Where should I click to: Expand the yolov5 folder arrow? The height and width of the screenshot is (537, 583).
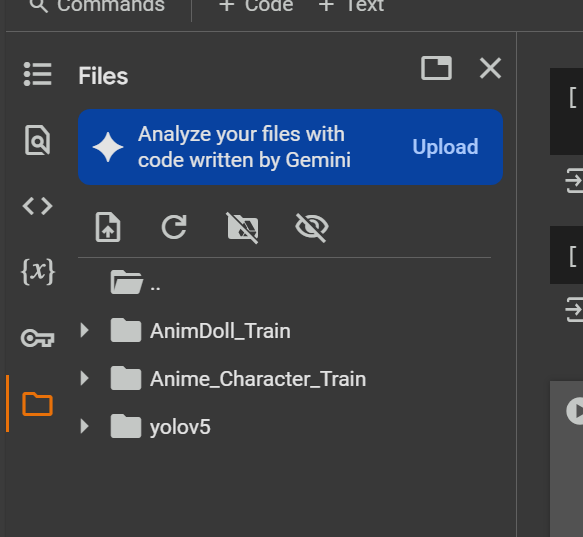click(x=85, y=426)
